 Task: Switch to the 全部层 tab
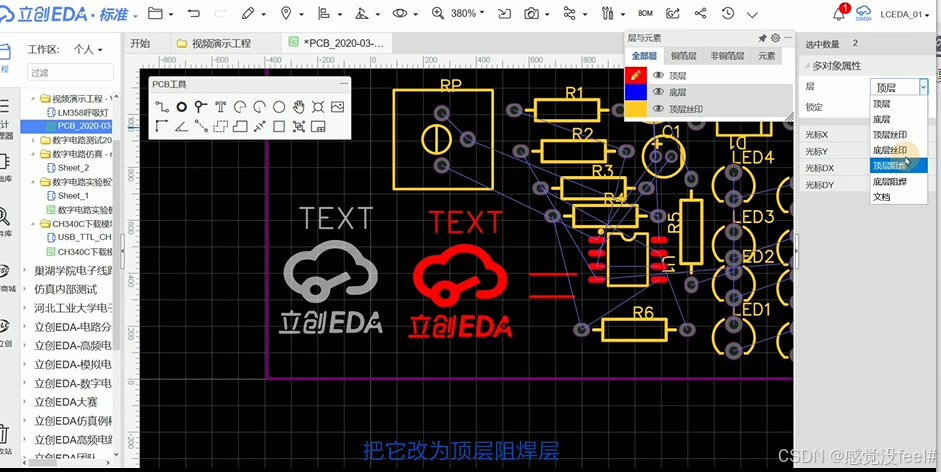[x=644, y=56]
